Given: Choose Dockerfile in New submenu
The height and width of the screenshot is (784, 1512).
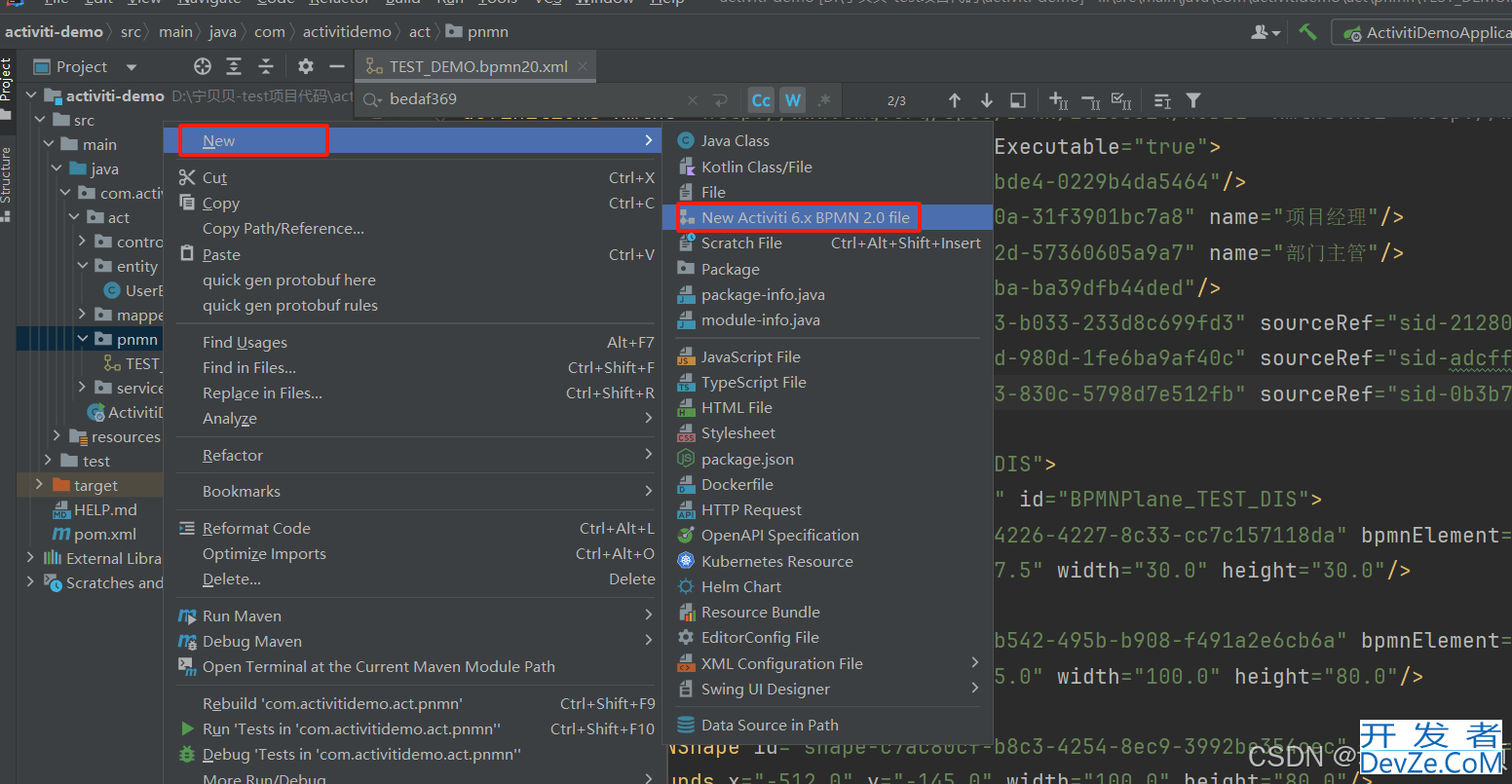Looking at the screenshot, I should pyautogui.click(x=828, y=484).
